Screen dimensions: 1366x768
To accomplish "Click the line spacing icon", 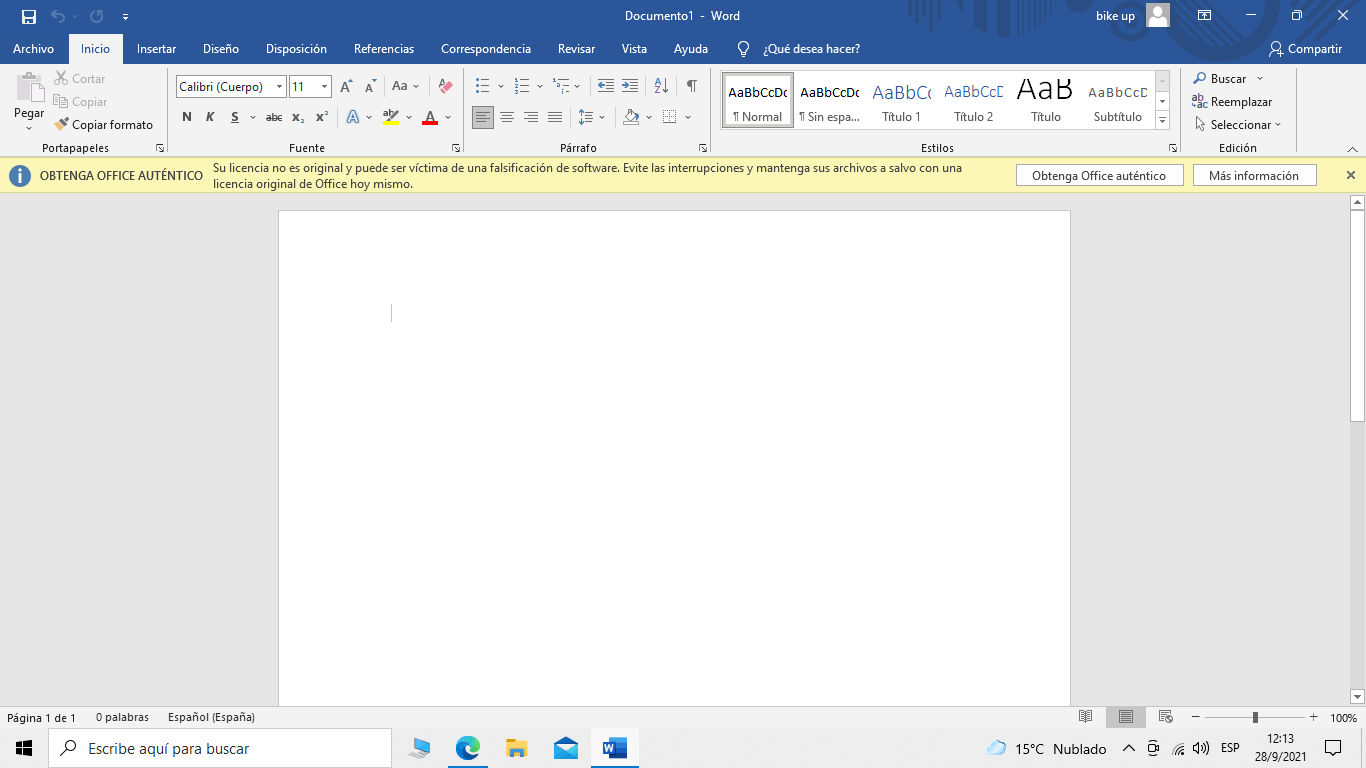I will 587,117.
